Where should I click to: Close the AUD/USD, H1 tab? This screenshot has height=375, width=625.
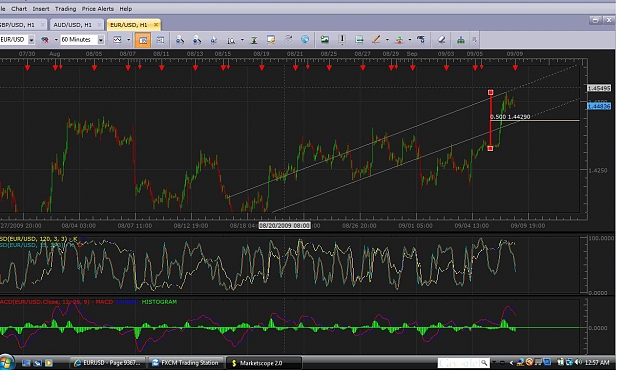99,25
